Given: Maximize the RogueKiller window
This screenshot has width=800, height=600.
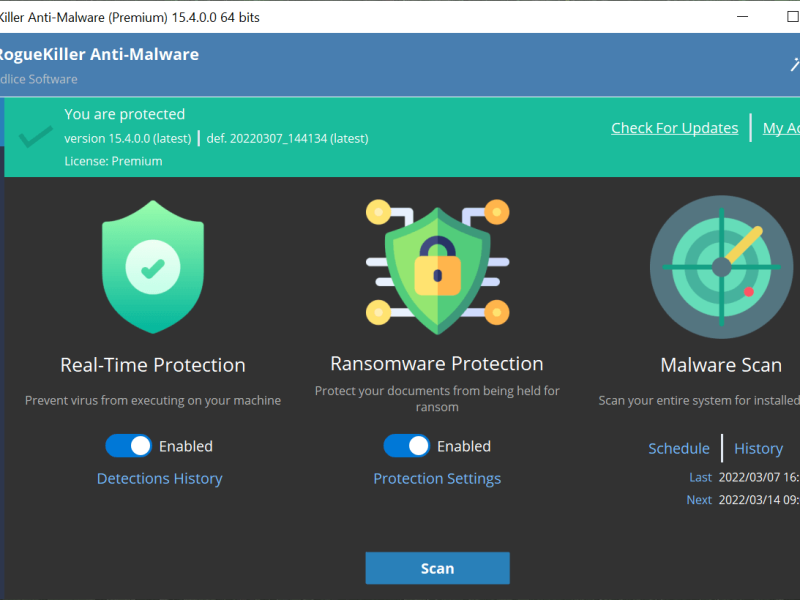Looking at the screenshot, I should coord(792,17).
